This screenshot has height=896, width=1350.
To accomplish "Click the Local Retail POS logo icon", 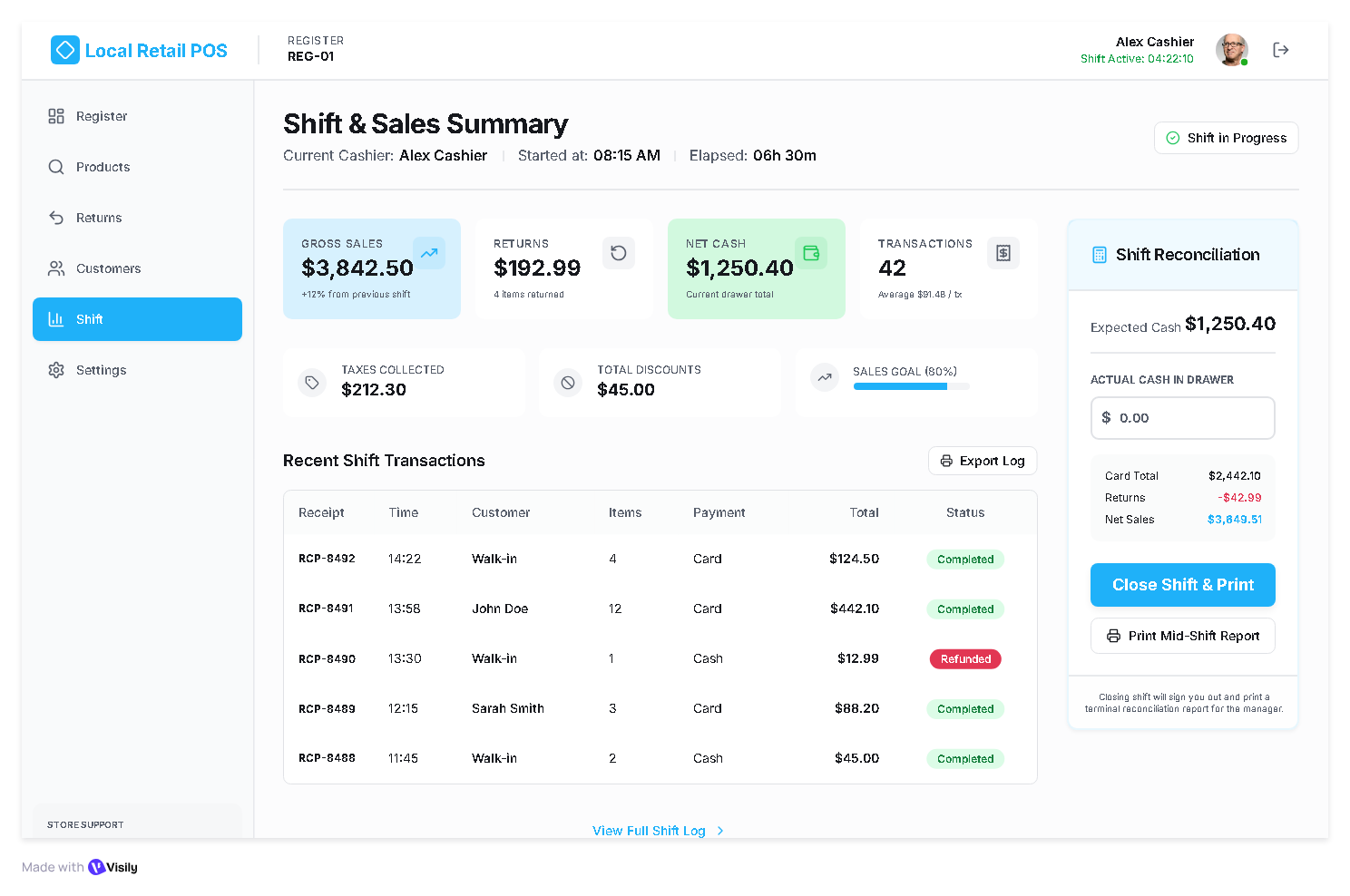I will [x=65, y=50].
